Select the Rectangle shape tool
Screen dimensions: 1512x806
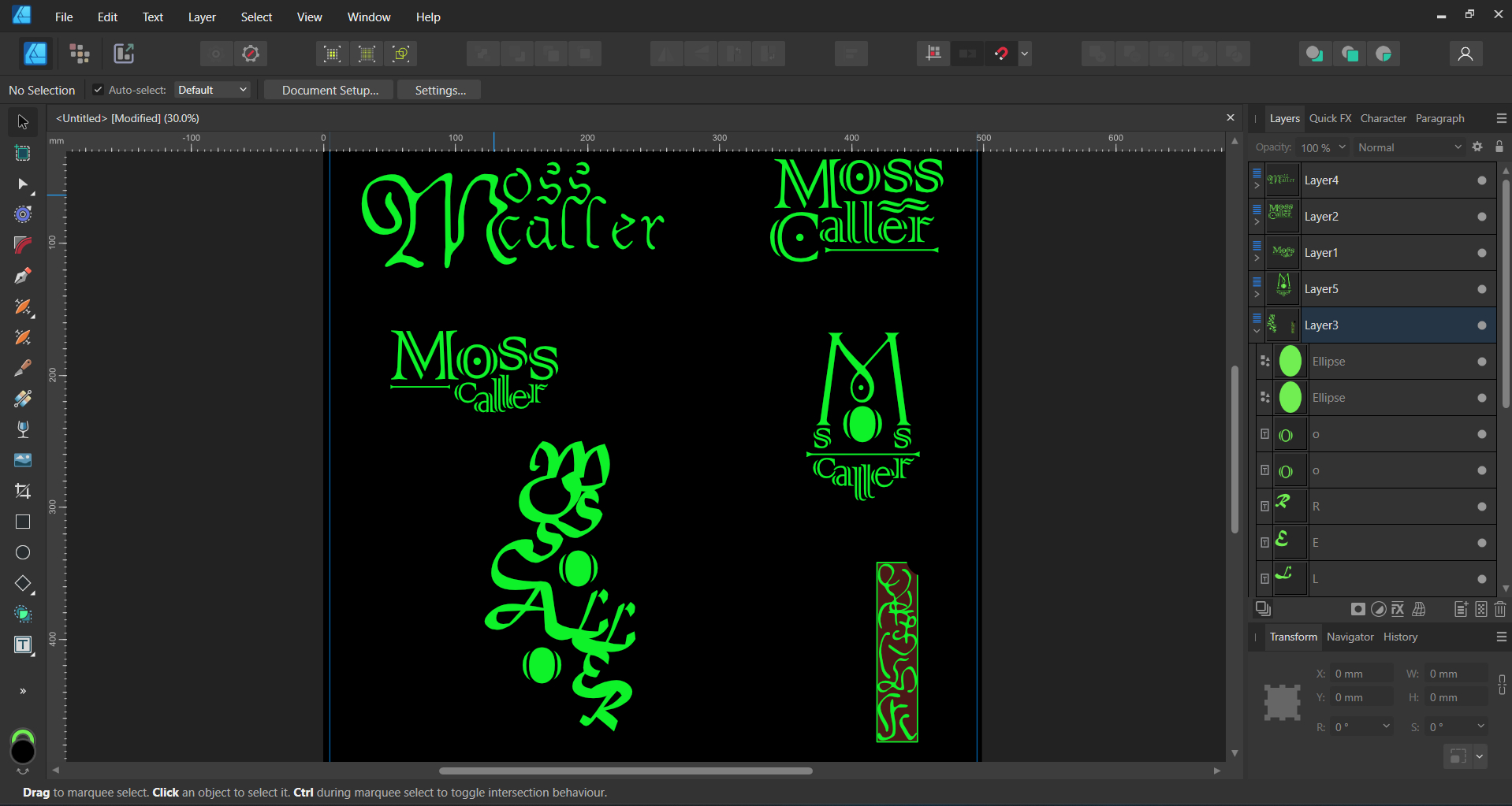click(23, 522)
